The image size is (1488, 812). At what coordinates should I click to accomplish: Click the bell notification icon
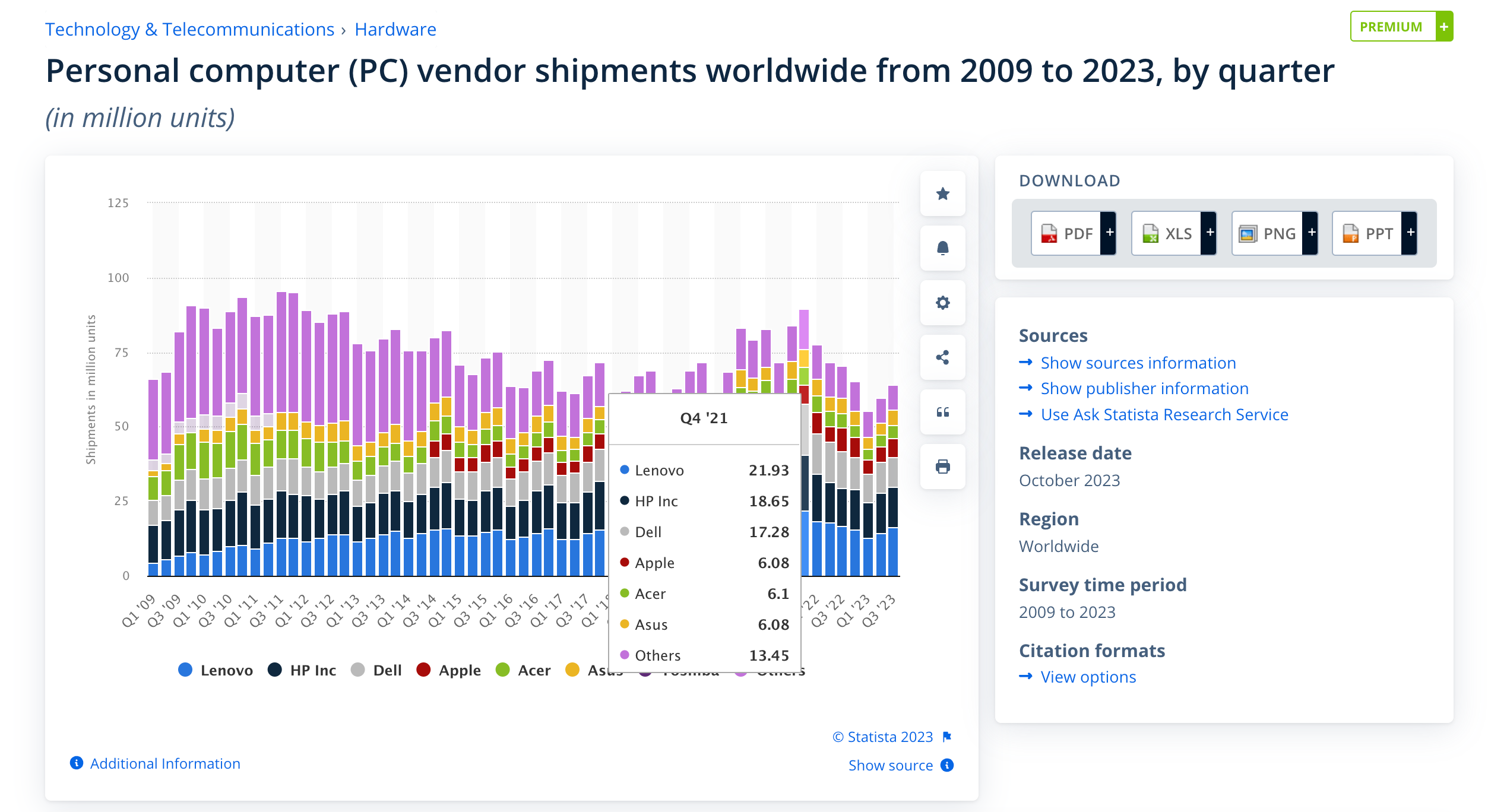[x=942, y=248]
